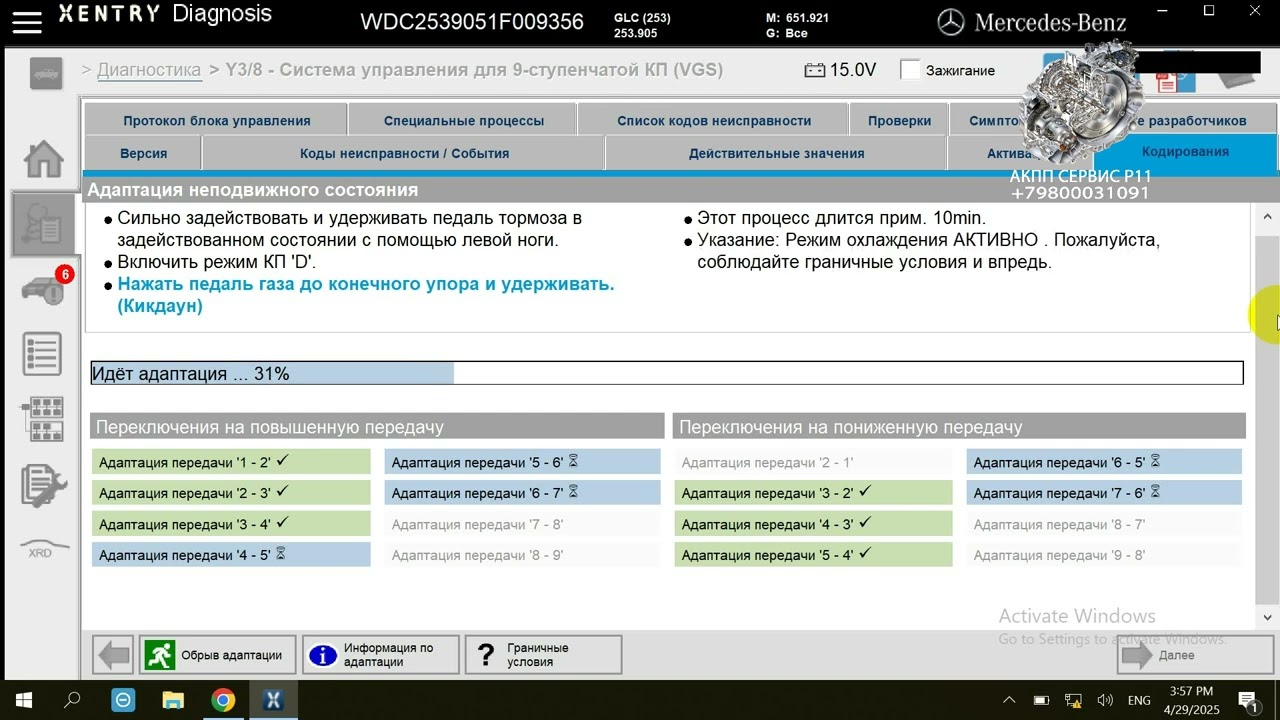
Task: Open Информация по адаптации button
Action: 381,655
